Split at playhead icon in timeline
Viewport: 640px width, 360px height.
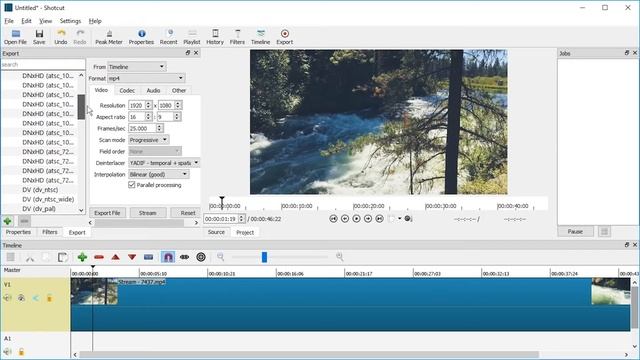149,257
